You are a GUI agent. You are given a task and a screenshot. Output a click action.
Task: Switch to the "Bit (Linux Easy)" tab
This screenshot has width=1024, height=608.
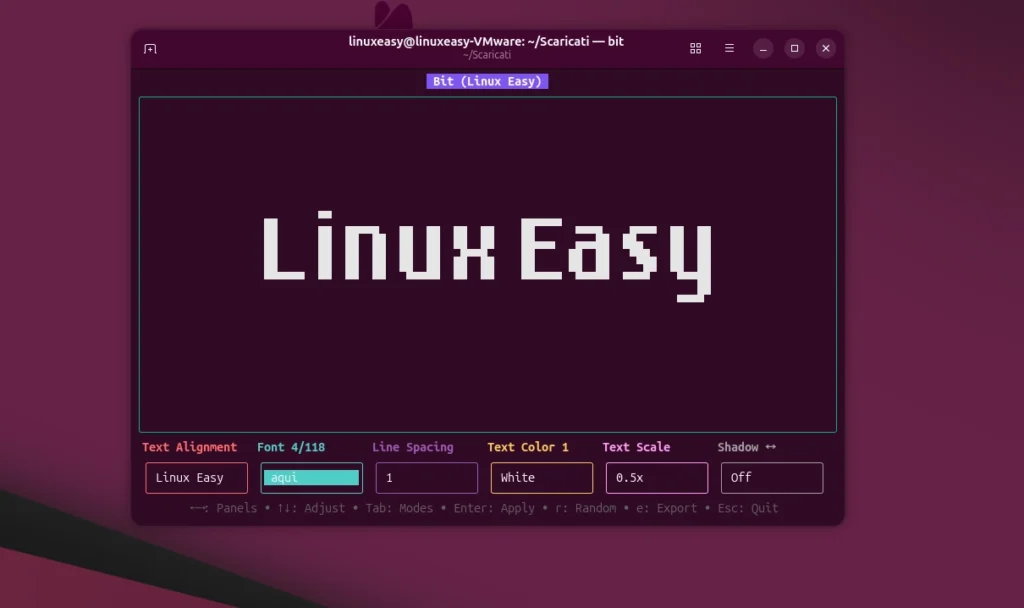tap(487, 81)
